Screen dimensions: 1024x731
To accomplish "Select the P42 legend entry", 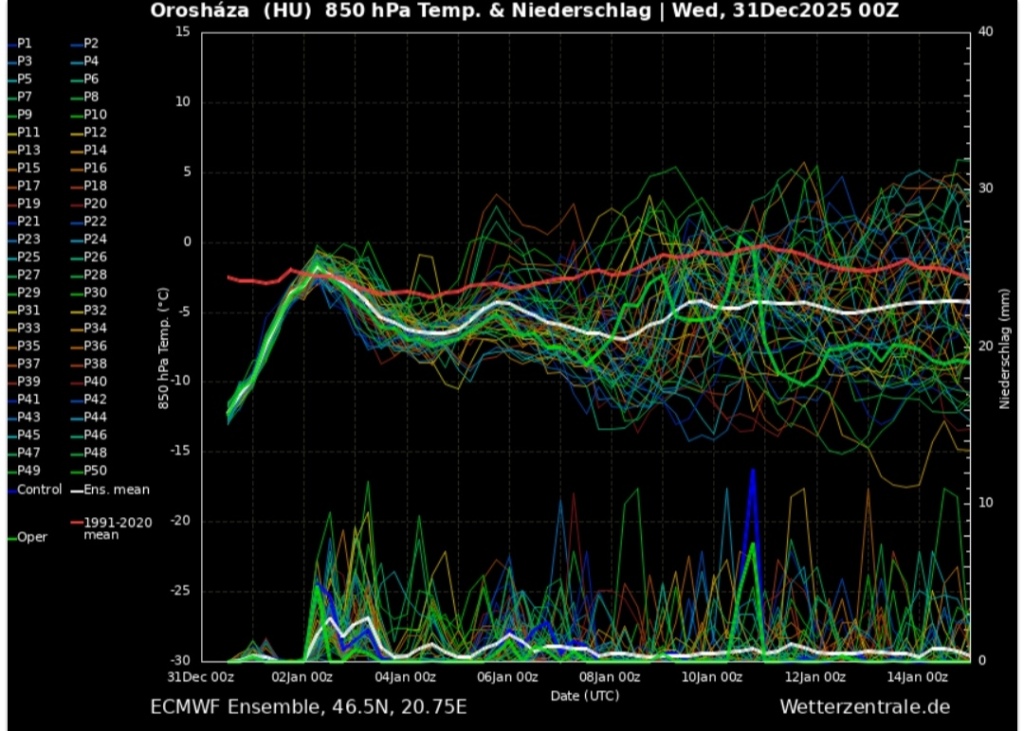I will click(95, 399).
